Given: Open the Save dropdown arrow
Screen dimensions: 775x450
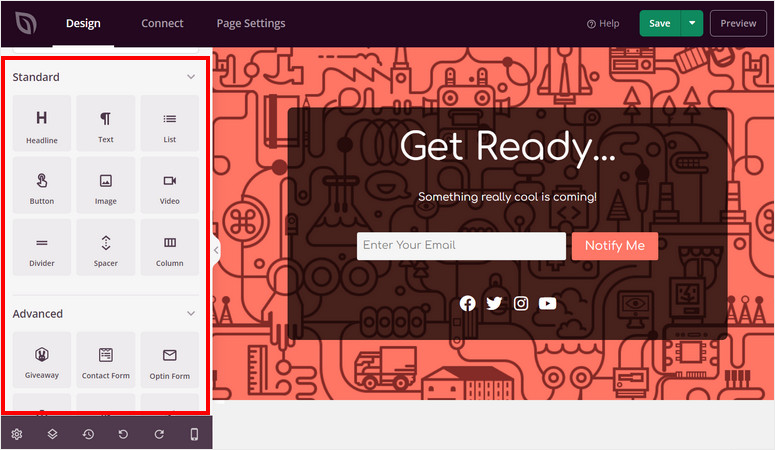Looking at the screenshot, I should pyautogui.click(x=692, y=23).
